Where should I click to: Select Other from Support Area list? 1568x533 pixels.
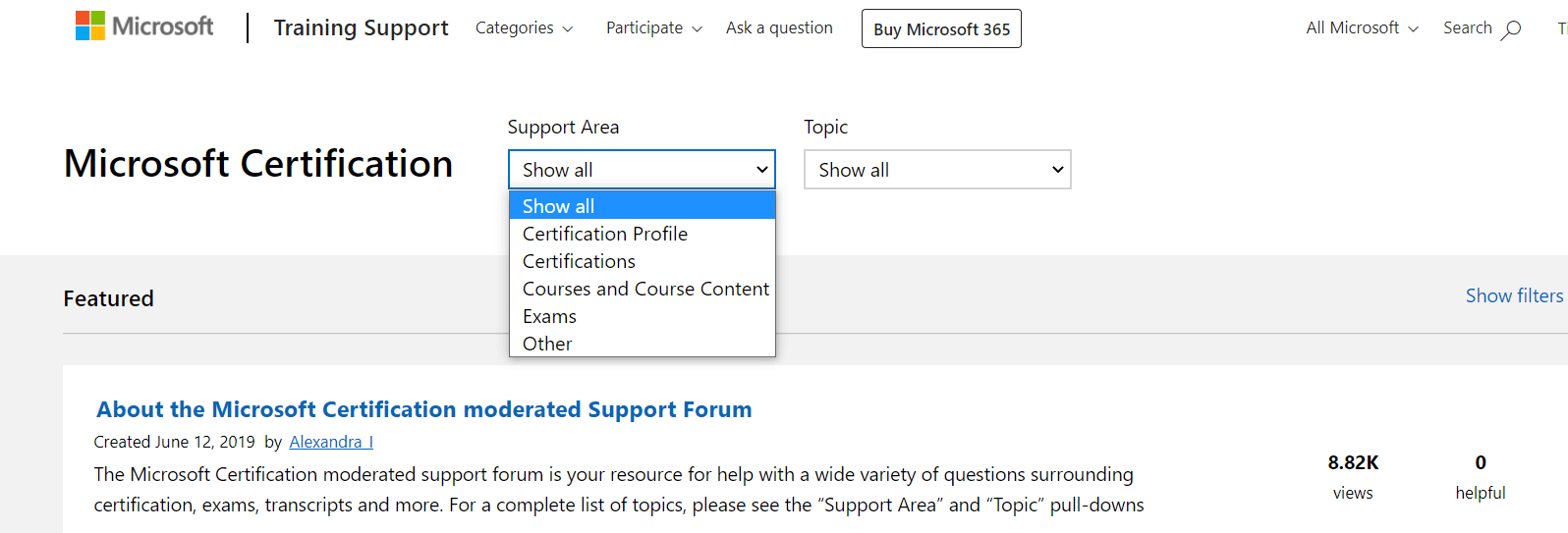tap(643, 344)
